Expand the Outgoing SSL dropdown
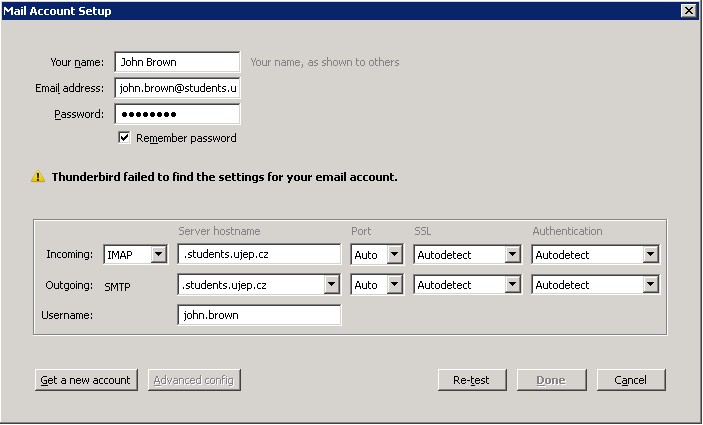The height and width of the screenshot is (425, 703). click(512, 285)
